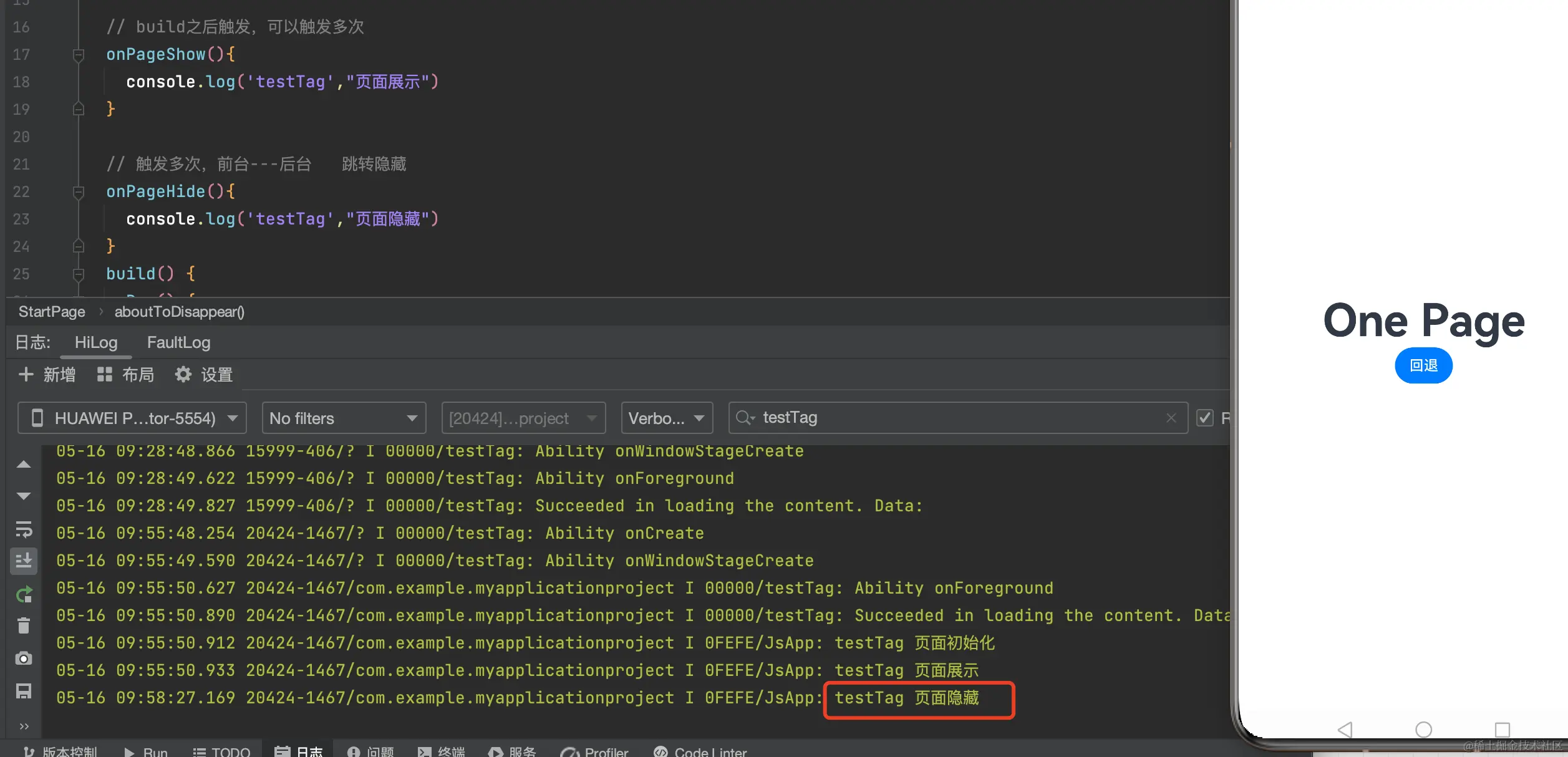Viewport: 1568px width, 757px height.
Task: Take screenshot with the camera icon
Action: coord(24,658)
